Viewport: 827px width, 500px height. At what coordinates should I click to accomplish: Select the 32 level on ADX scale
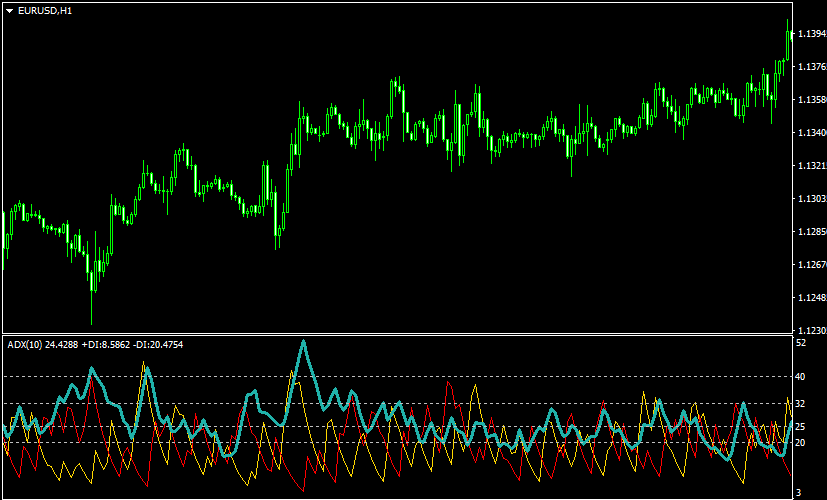click(801, 404)
